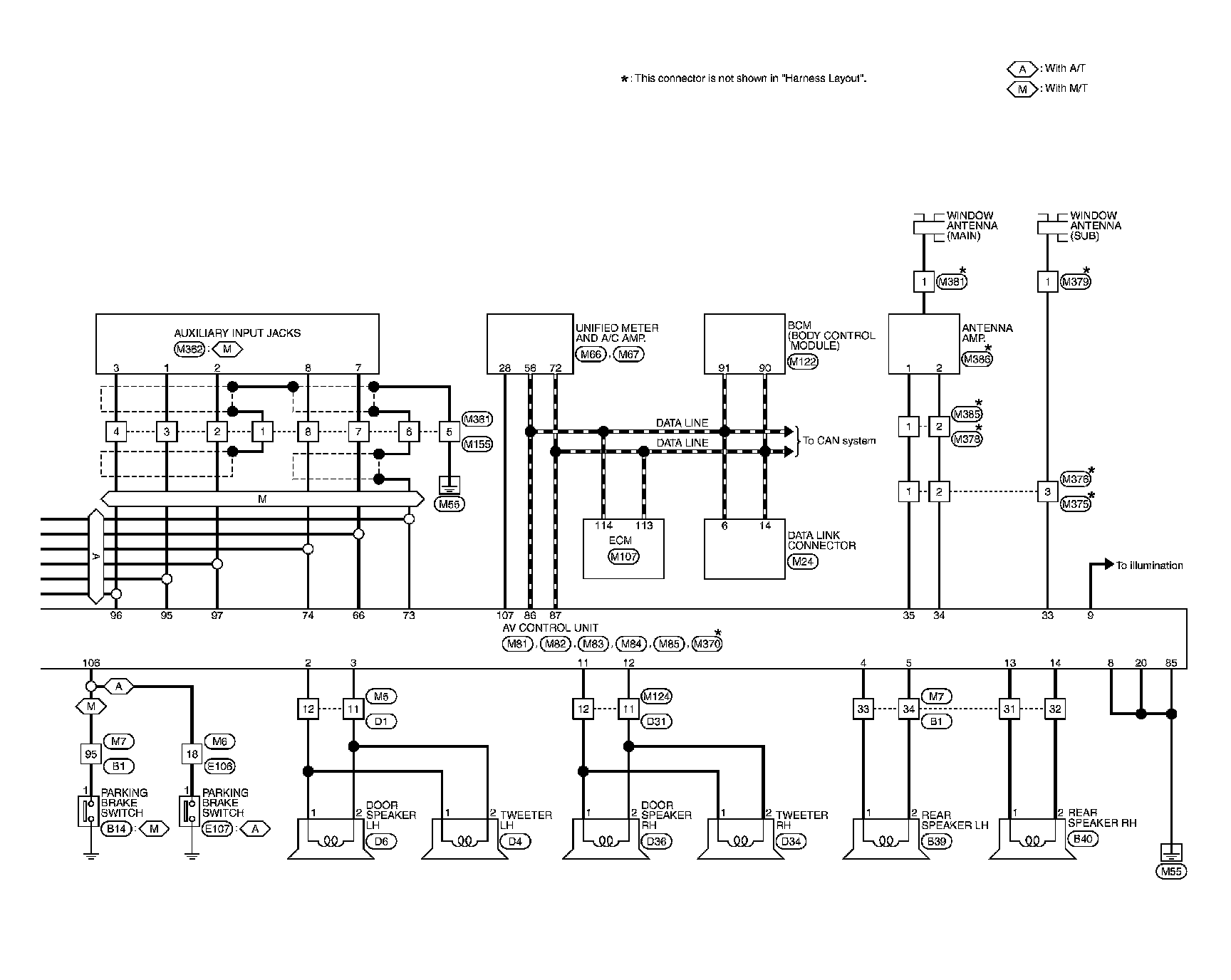Click the B14 parking brake switch symbol
Image resolution: width=1231 pixels, height=980 pixels.
[x=87, y=811]
